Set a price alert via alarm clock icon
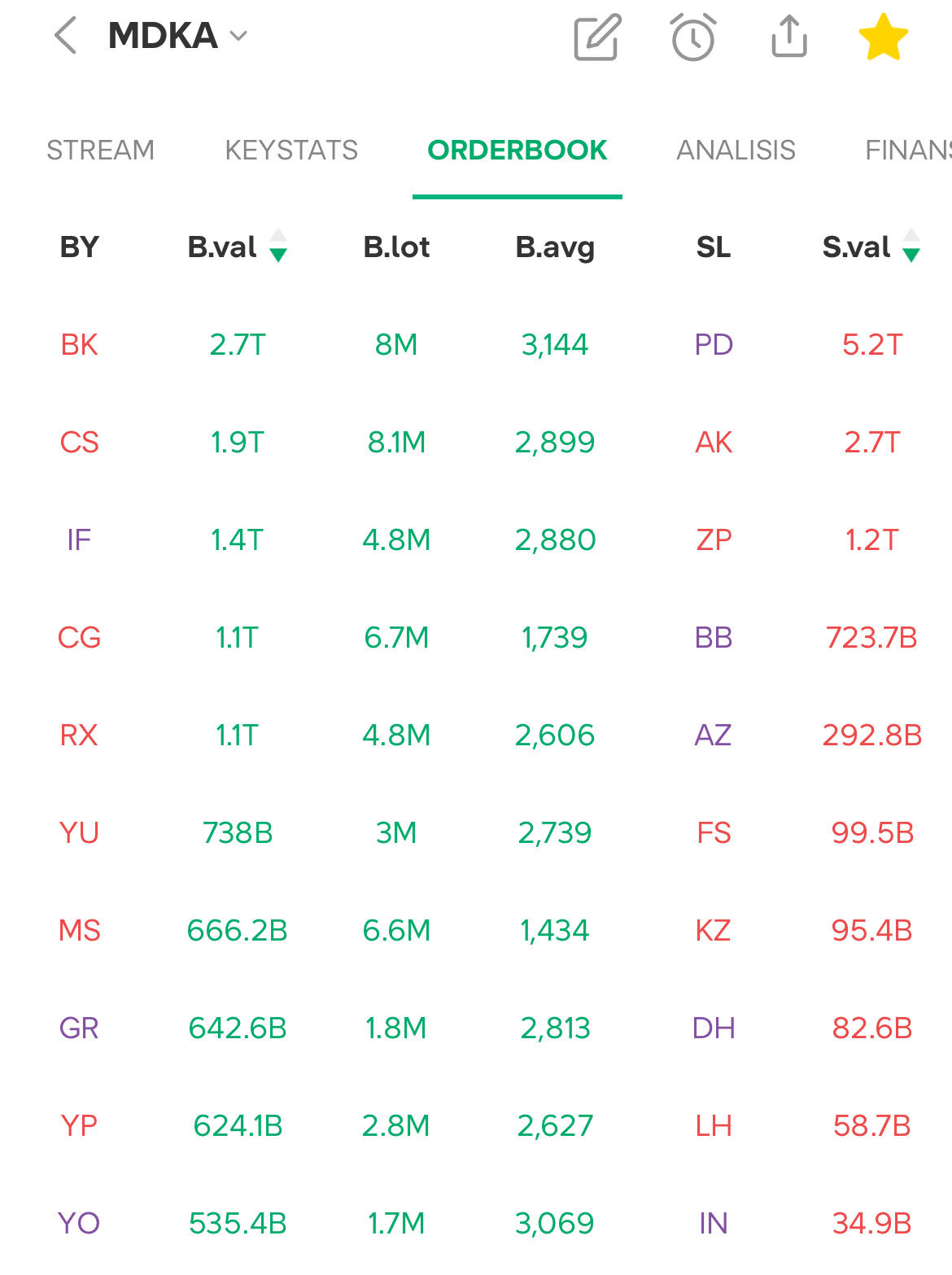Screen dimensions: 952x1275 693,37
